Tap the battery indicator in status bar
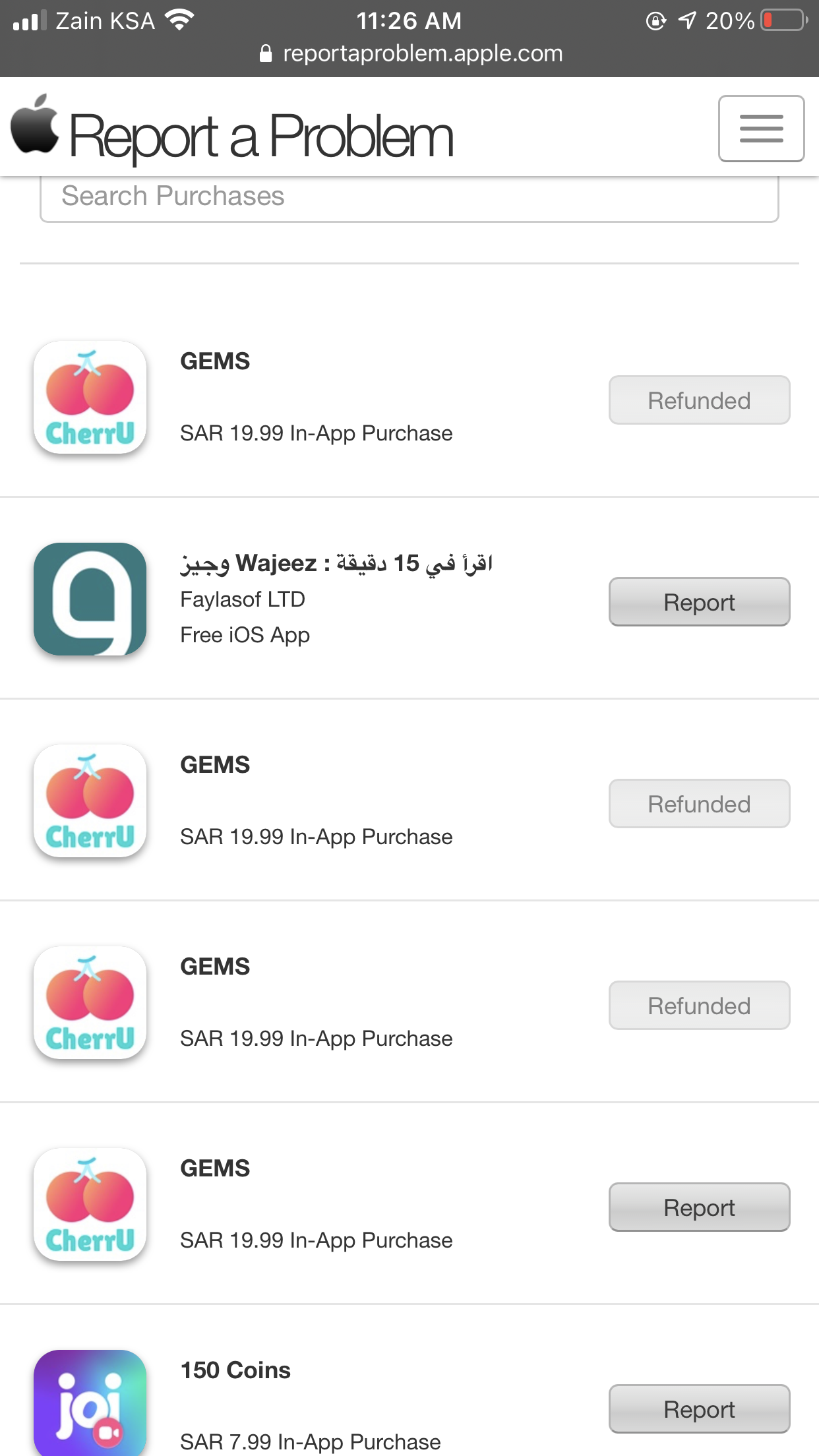819x1456 pixels. [783, 20]
